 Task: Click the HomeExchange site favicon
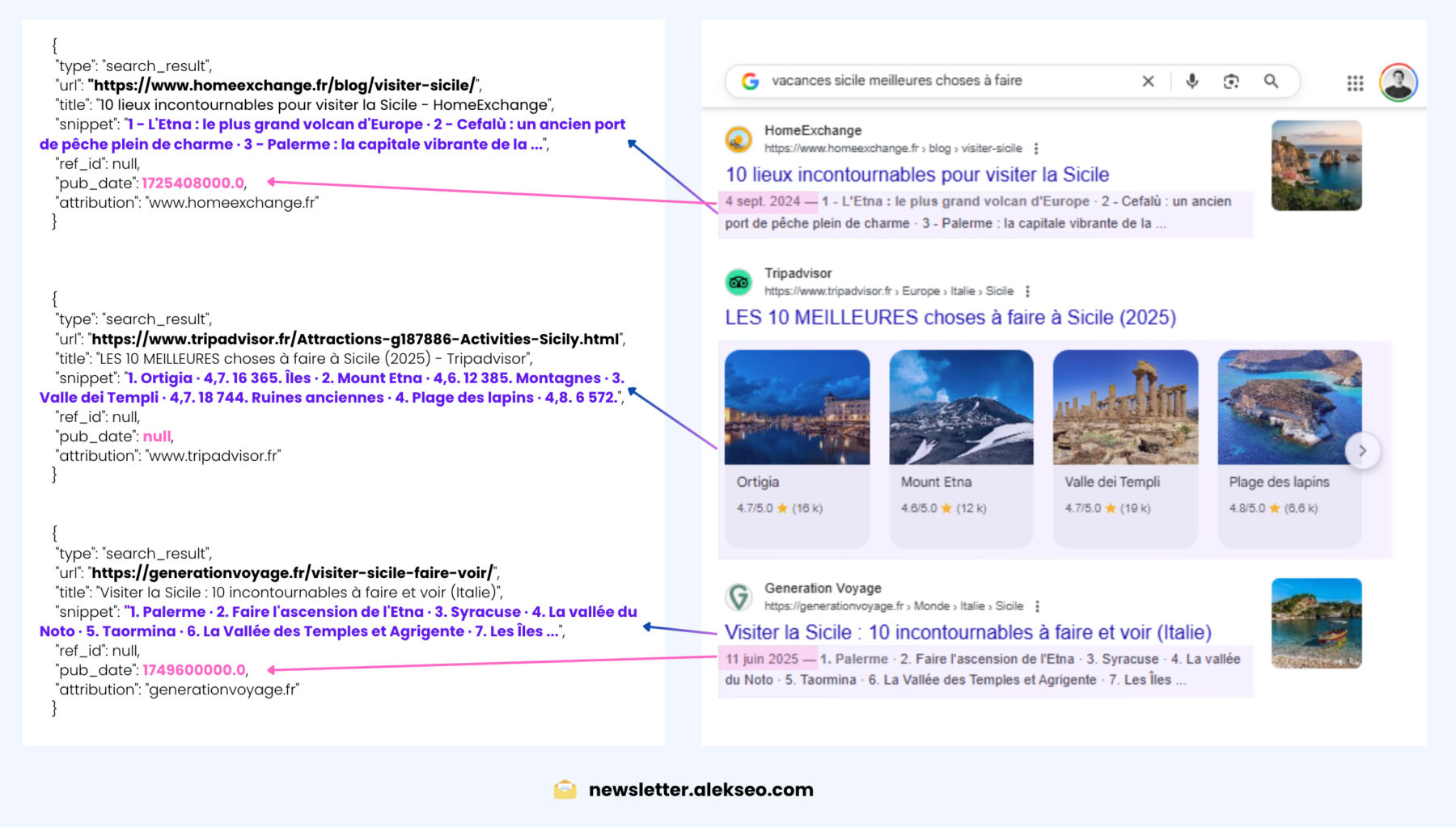pos(738,139)
